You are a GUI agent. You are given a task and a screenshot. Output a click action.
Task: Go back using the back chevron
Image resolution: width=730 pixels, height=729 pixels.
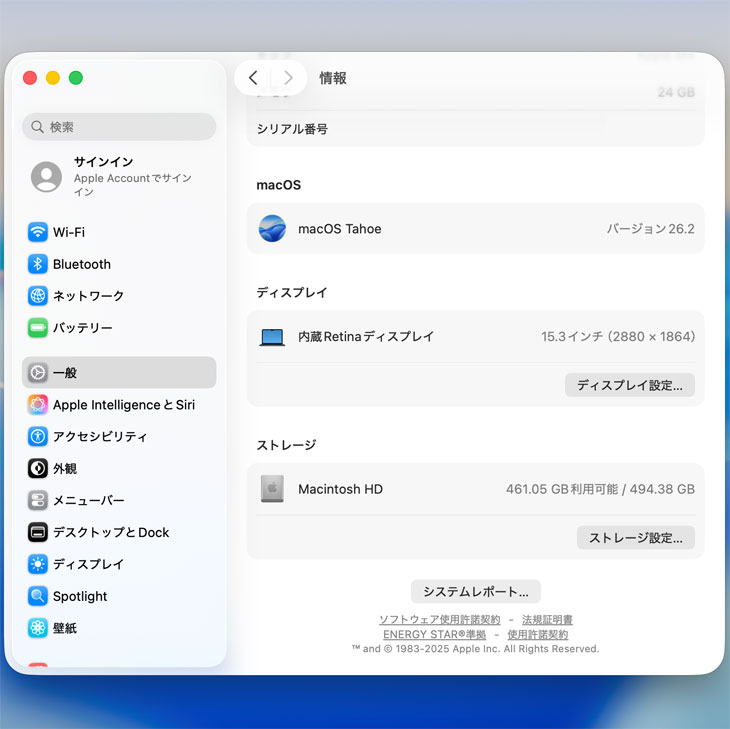[x=253, y=78]
